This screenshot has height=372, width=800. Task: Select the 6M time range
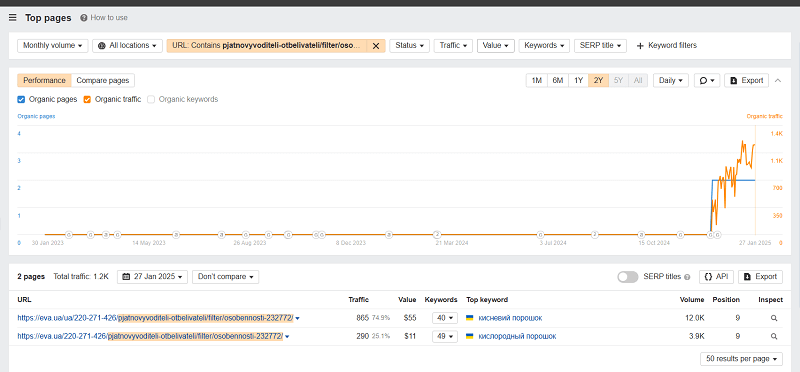557,81
